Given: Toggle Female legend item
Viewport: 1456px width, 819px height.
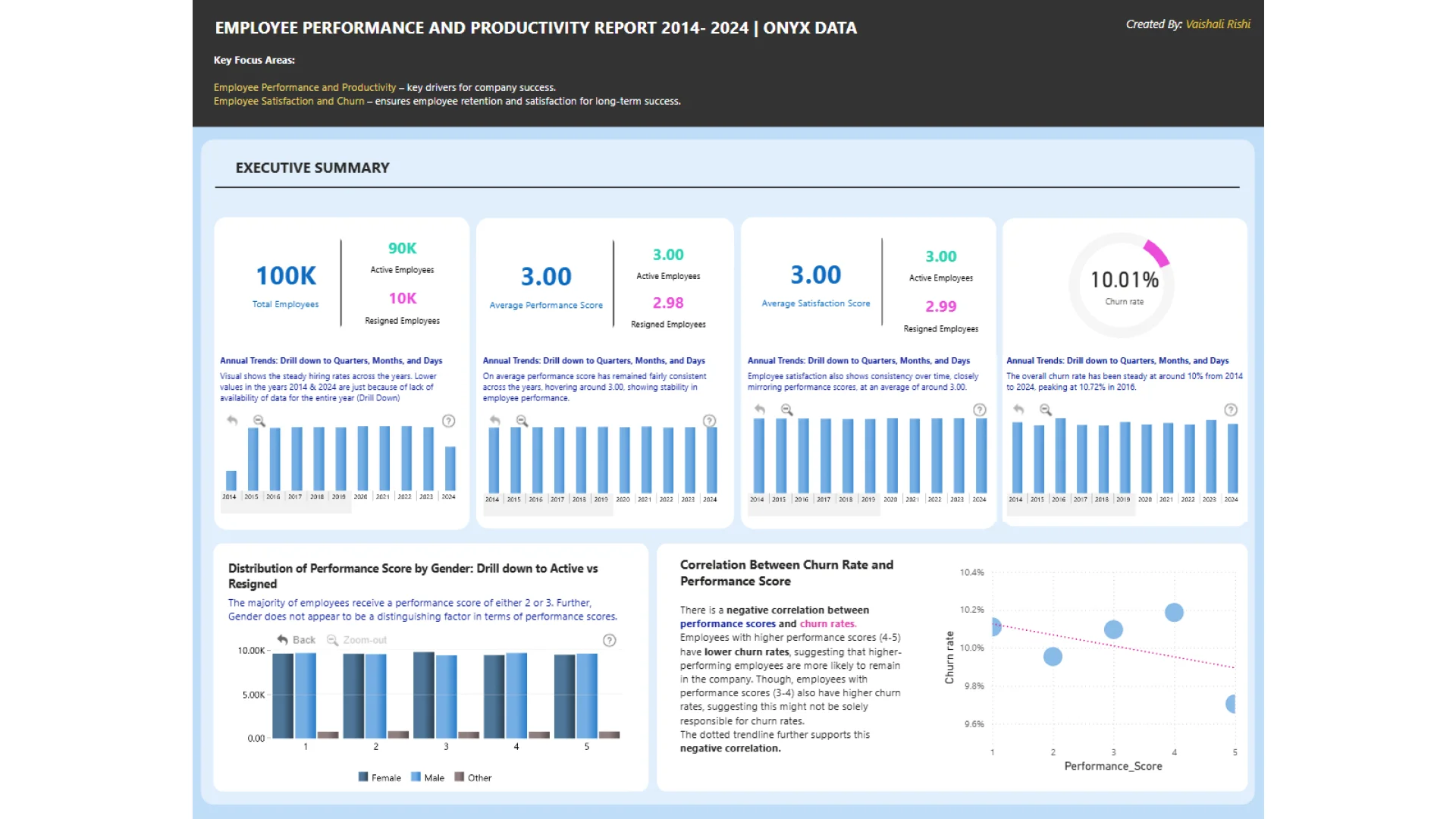Looking at the screenshot, I should tap(379, 777).
